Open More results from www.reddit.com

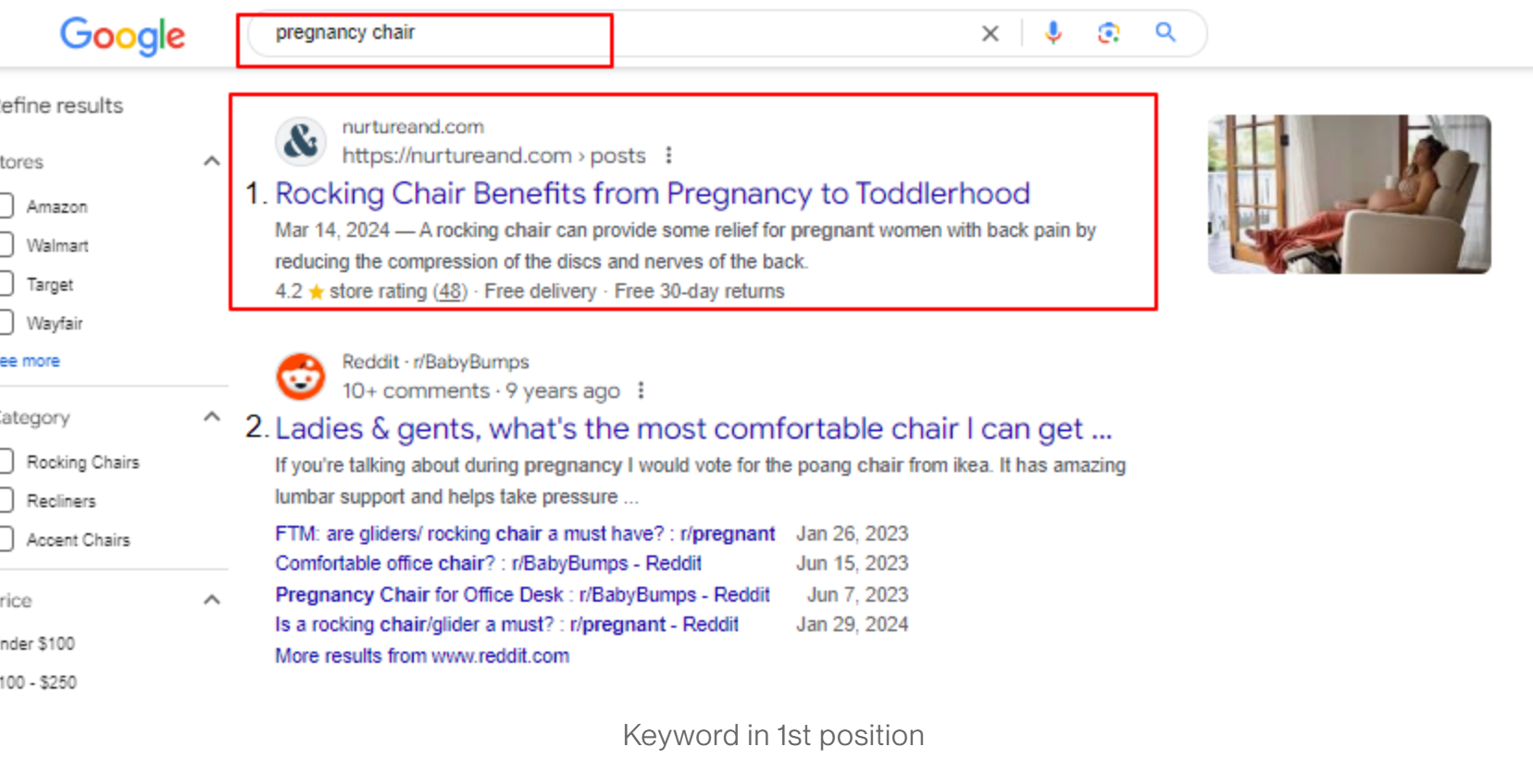point(422,655)
